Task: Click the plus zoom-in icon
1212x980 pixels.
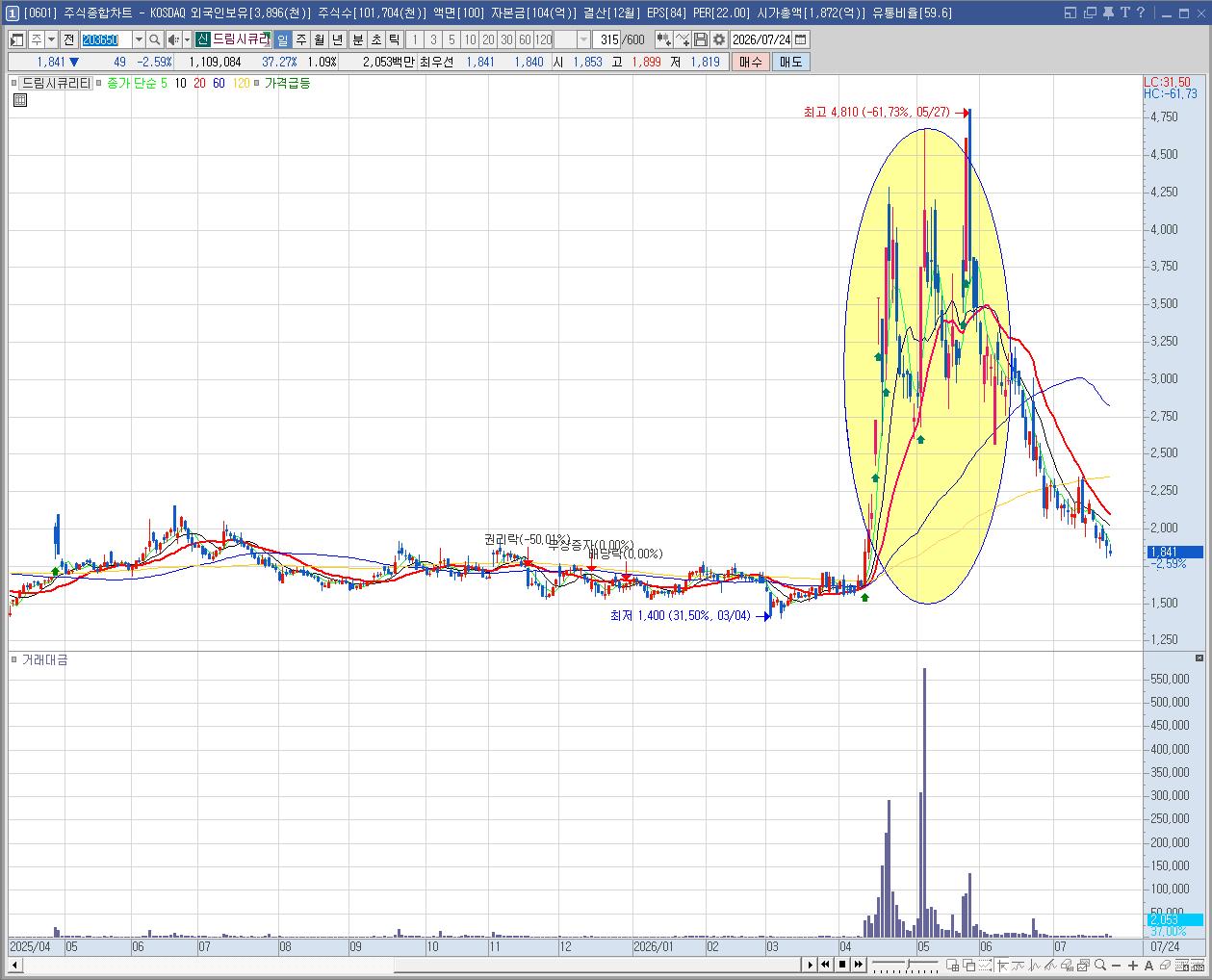Action: click(1133, 965)
